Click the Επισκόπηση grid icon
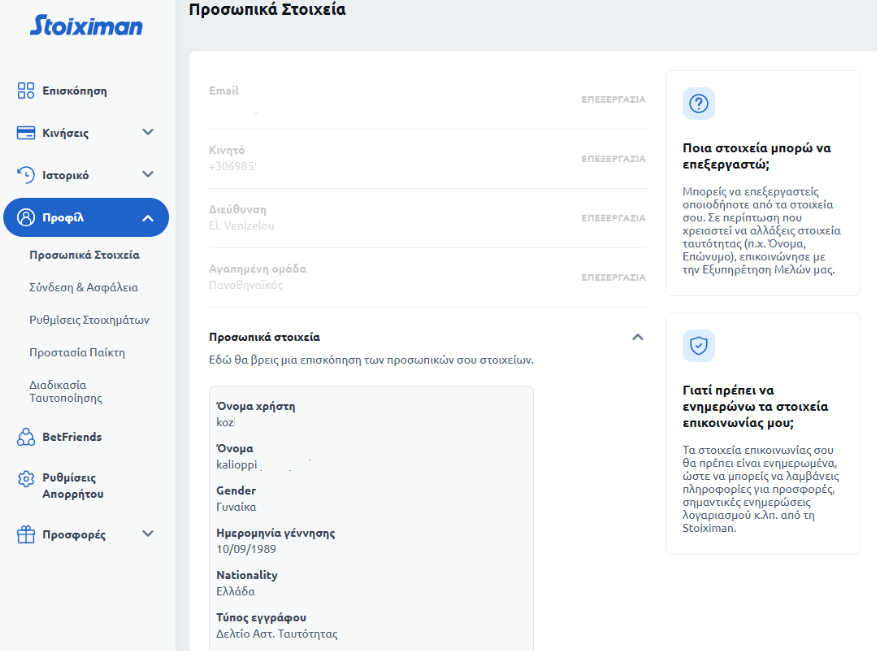The width and height of the screenshot is (877, 651). 26,91
